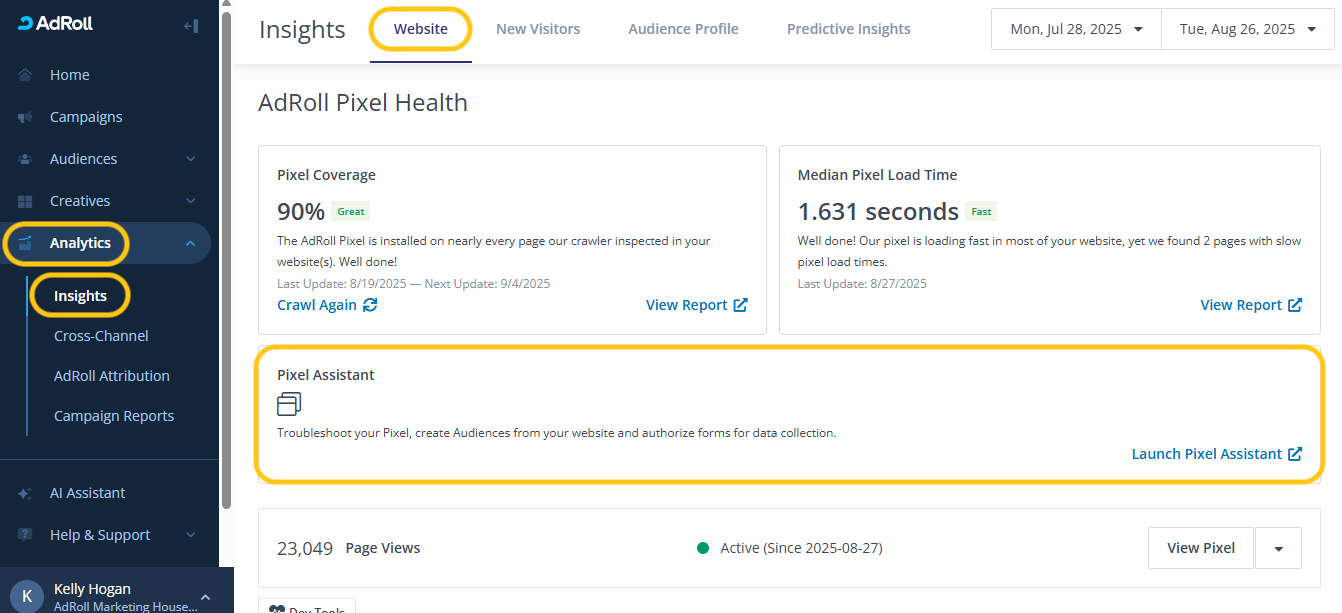Image resolution: width=1342 pixels, height=613 pixels.
Task: Click the Pixel Assistant windows icon
Action: click(289, 404)
